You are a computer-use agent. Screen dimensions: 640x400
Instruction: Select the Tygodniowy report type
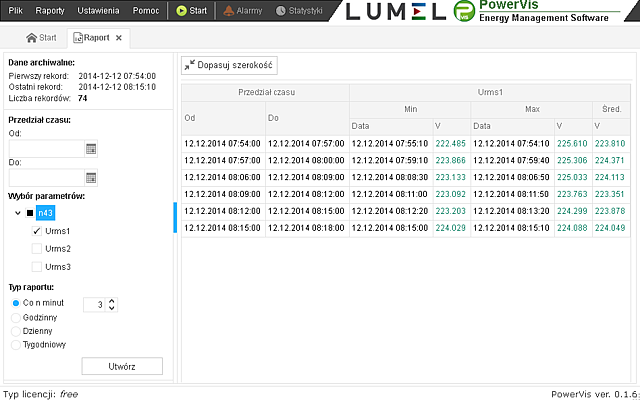[16, 345]
